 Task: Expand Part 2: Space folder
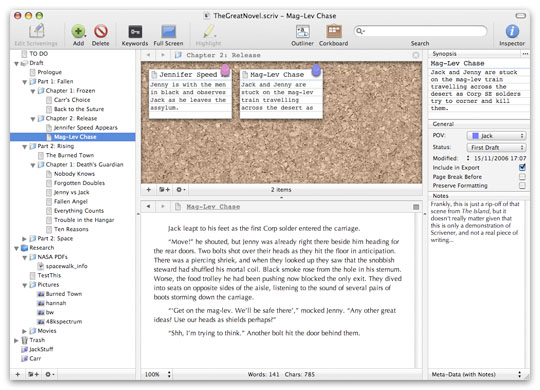pos(24,238)
